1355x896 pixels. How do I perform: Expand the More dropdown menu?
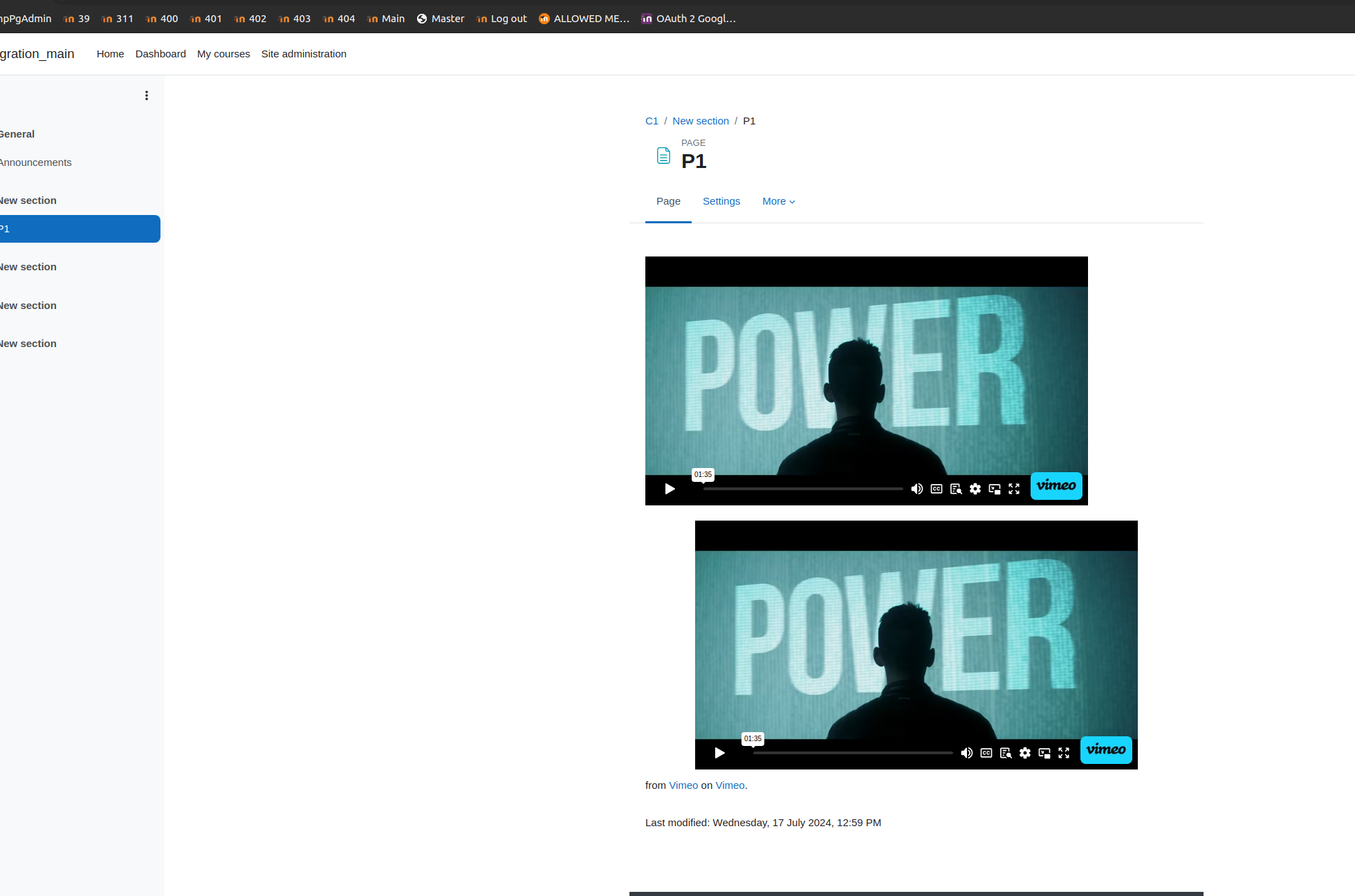tap(779, 201)
